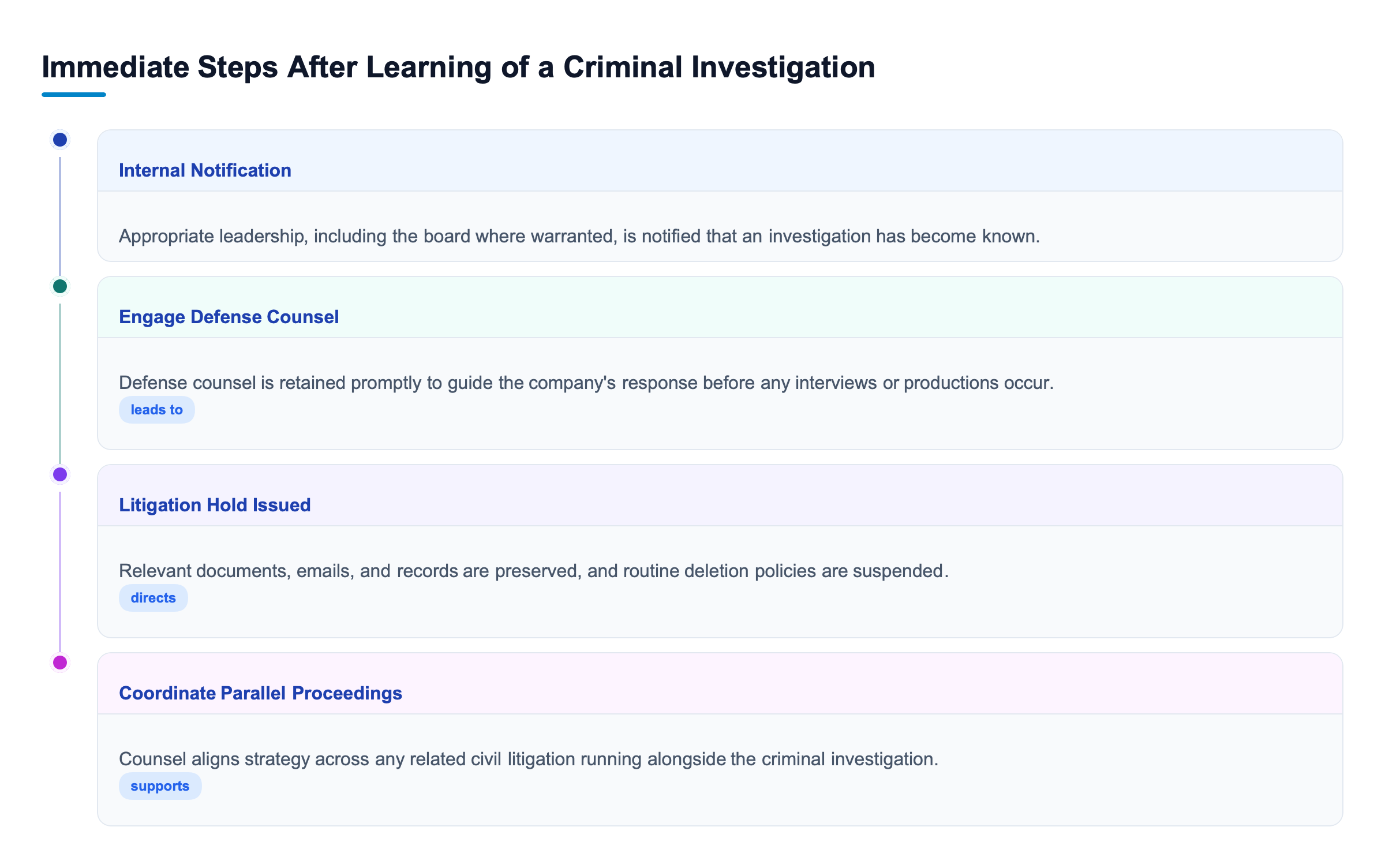Click the leadership notification description text
Viewport: 1385px width, 868px height.
(x=579, y=236)
